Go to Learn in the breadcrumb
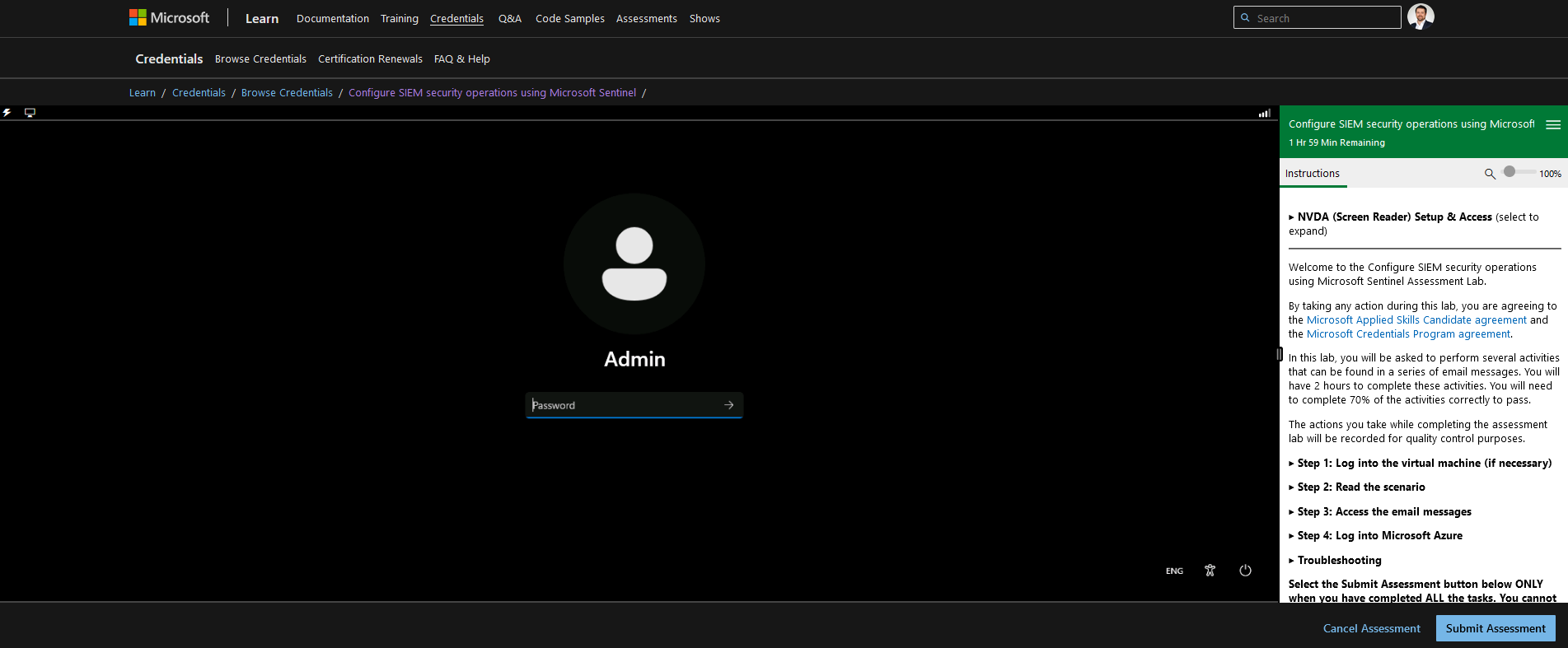This screenshot has width=1568, height=648. [x=143, y=93]
